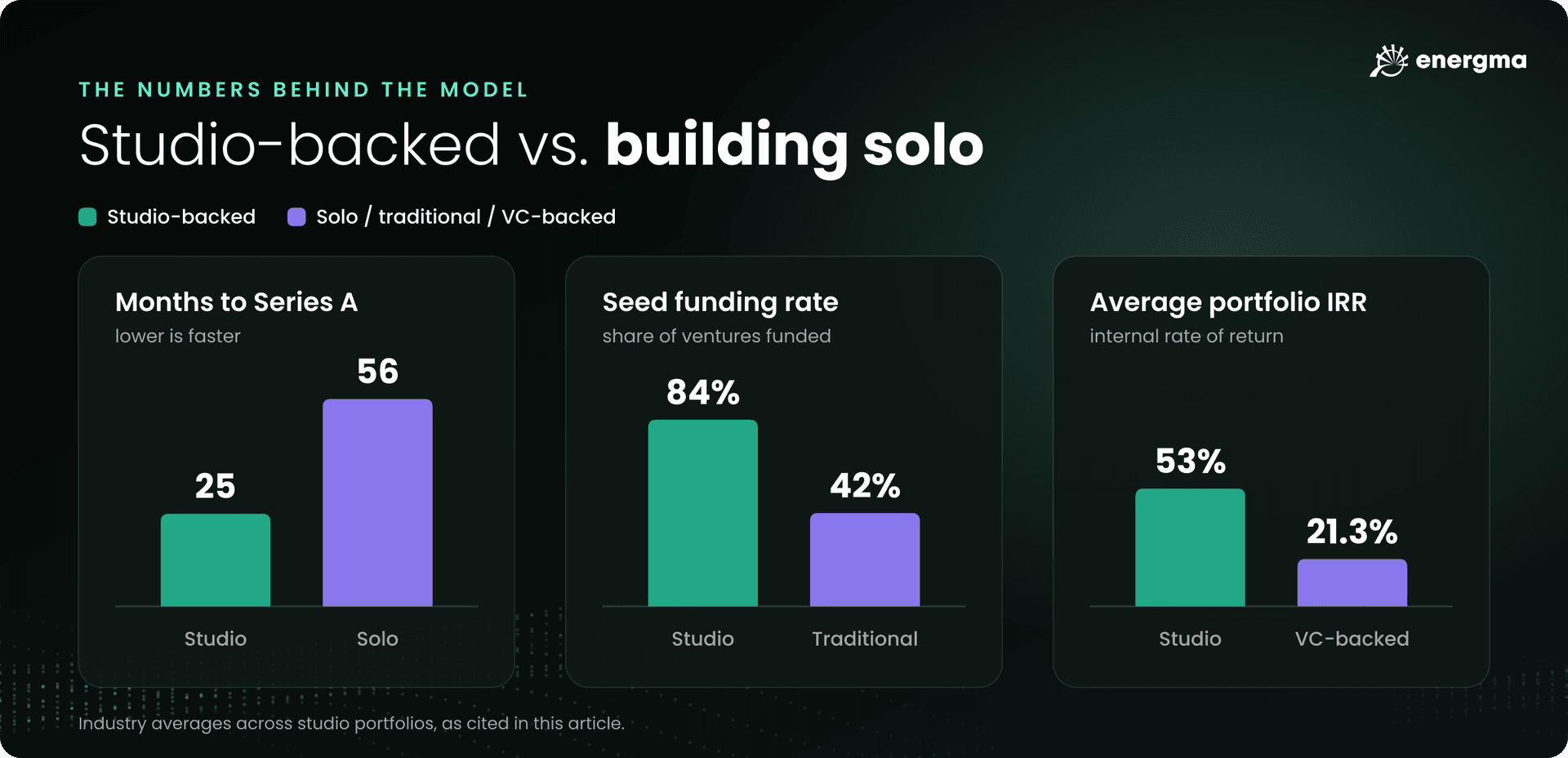Click the VC-backed axis label
This screenshot has height=758, width=1568.
click(1352, 639)
